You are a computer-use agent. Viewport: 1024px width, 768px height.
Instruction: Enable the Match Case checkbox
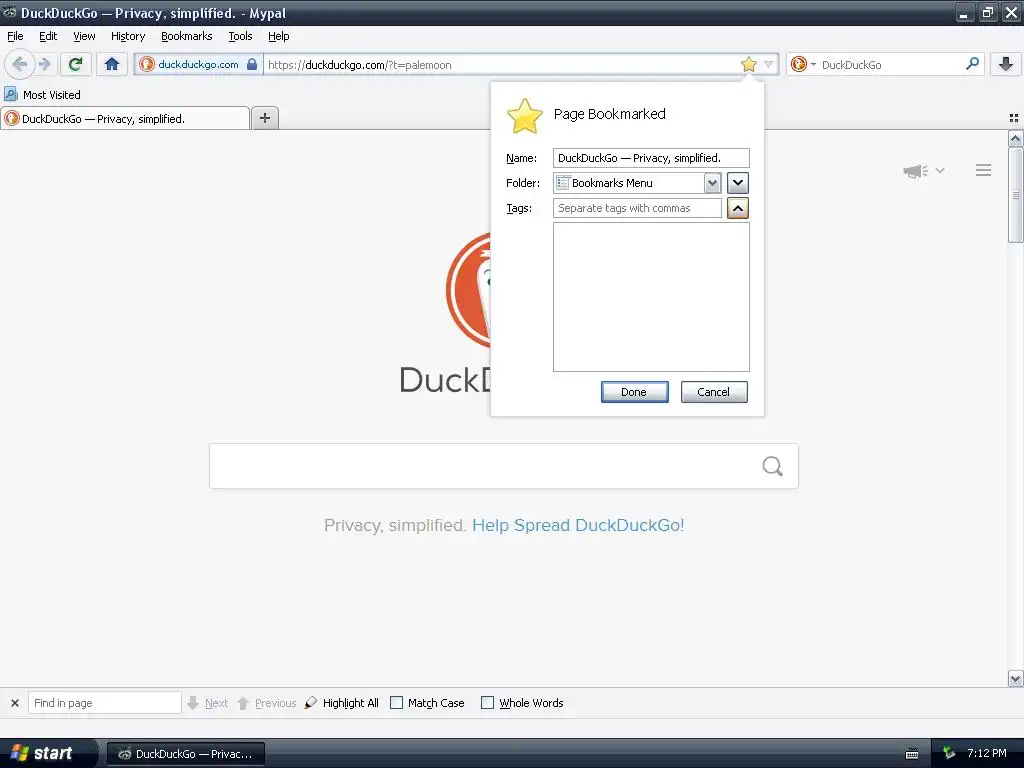[396, 703]
